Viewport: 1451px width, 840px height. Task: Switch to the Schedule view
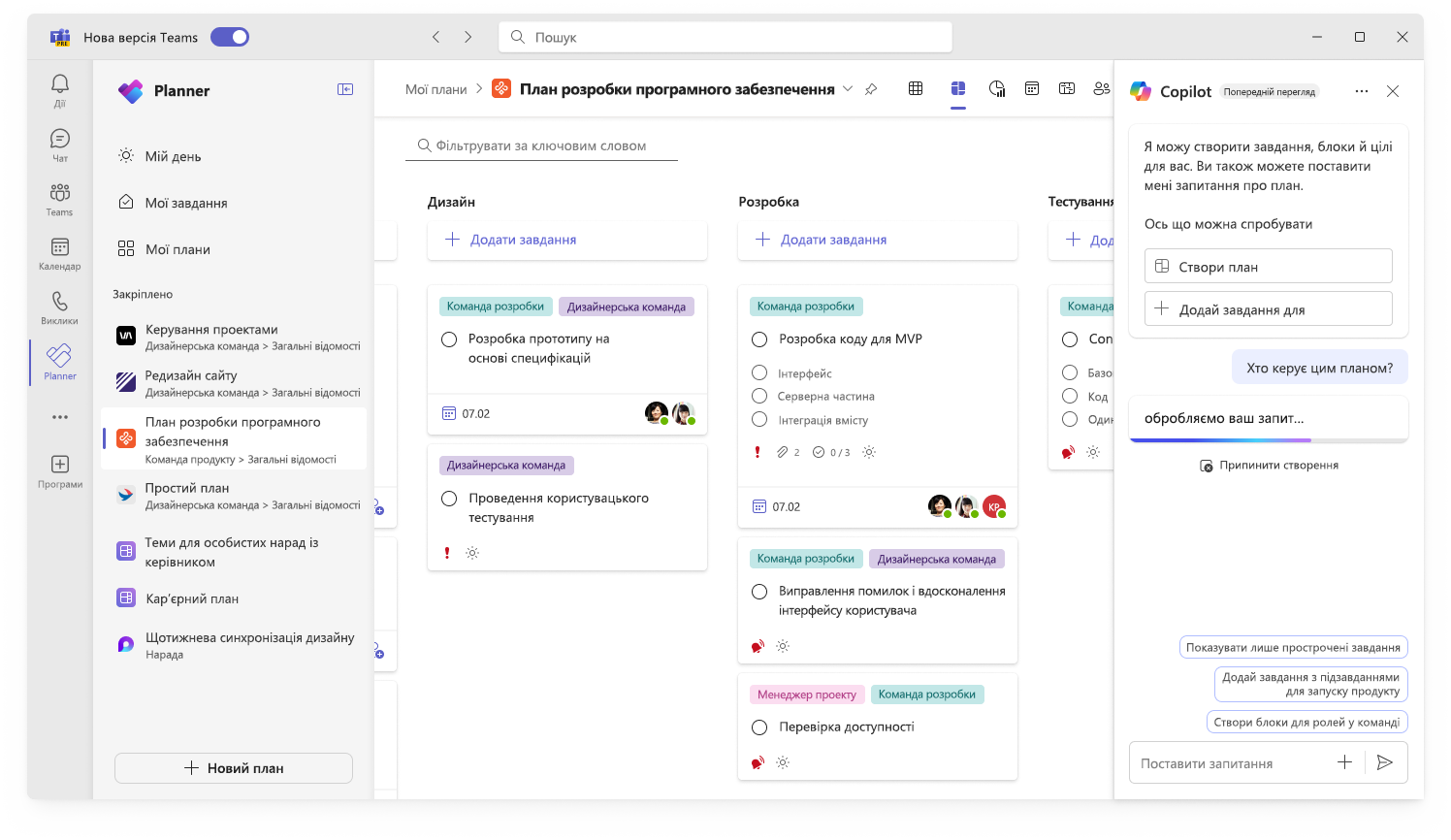(1032, 88)
